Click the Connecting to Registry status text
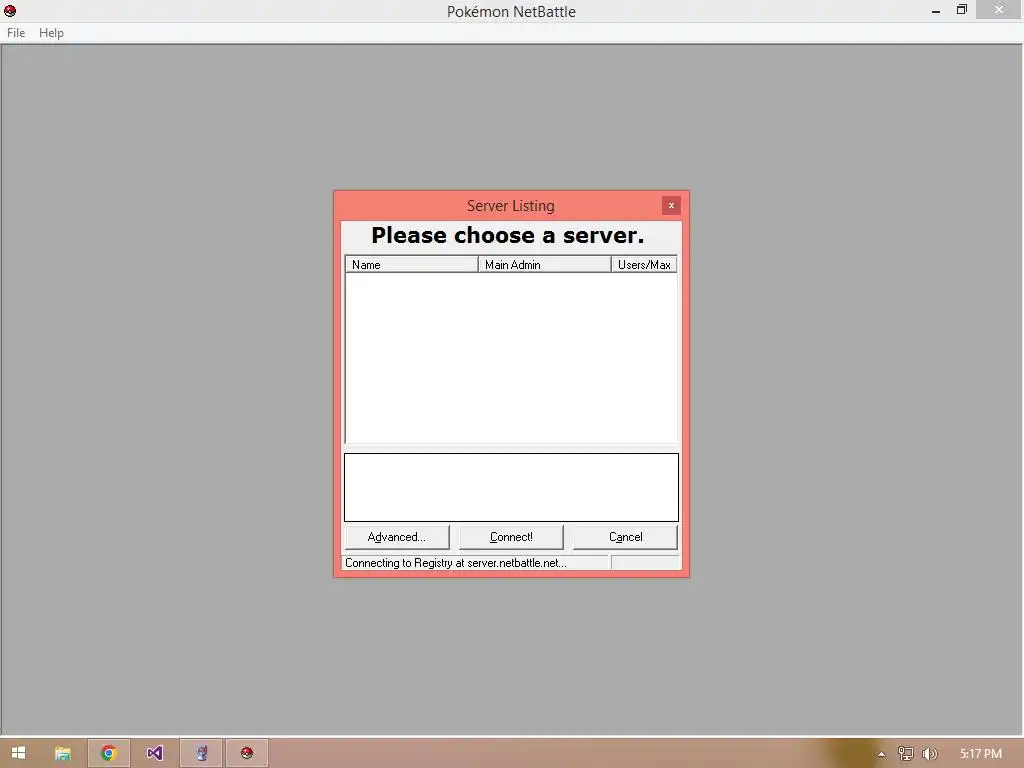 point(455,563)
